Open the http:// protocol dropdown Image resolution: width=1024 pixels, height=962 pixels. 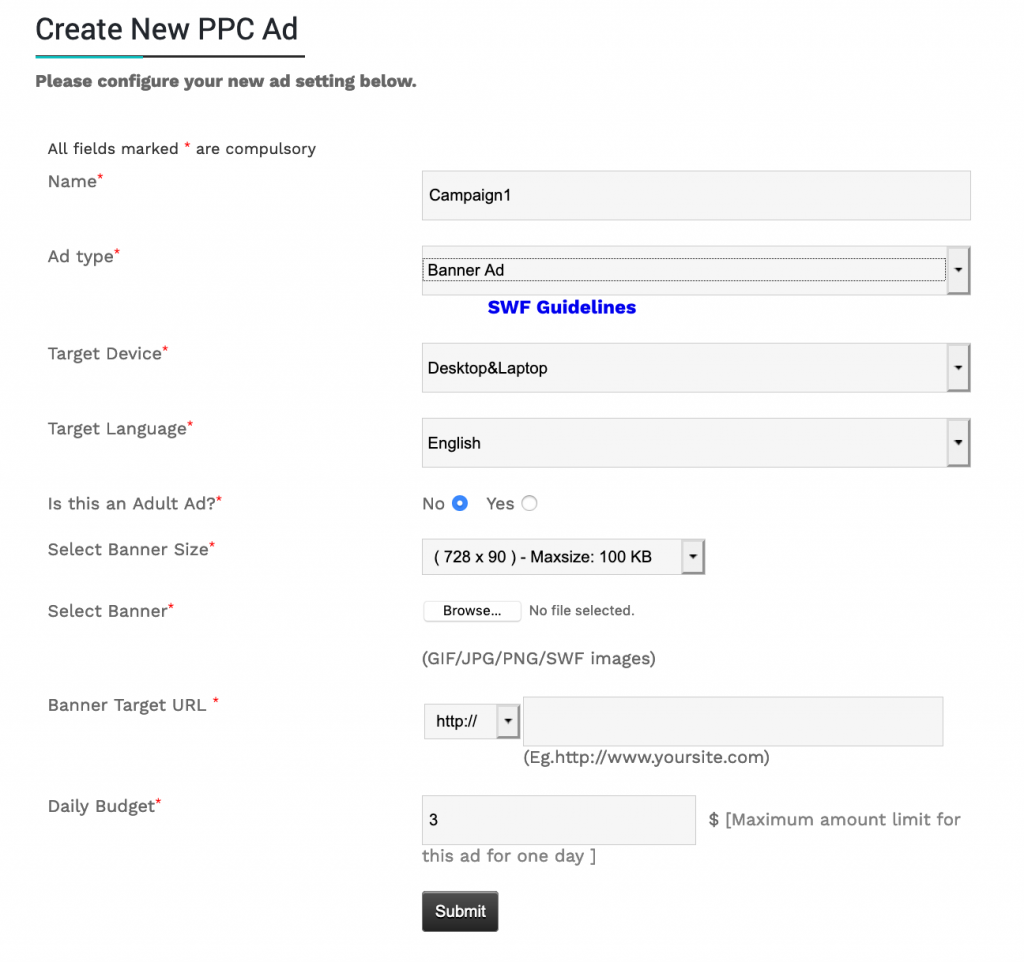(472, 721)
